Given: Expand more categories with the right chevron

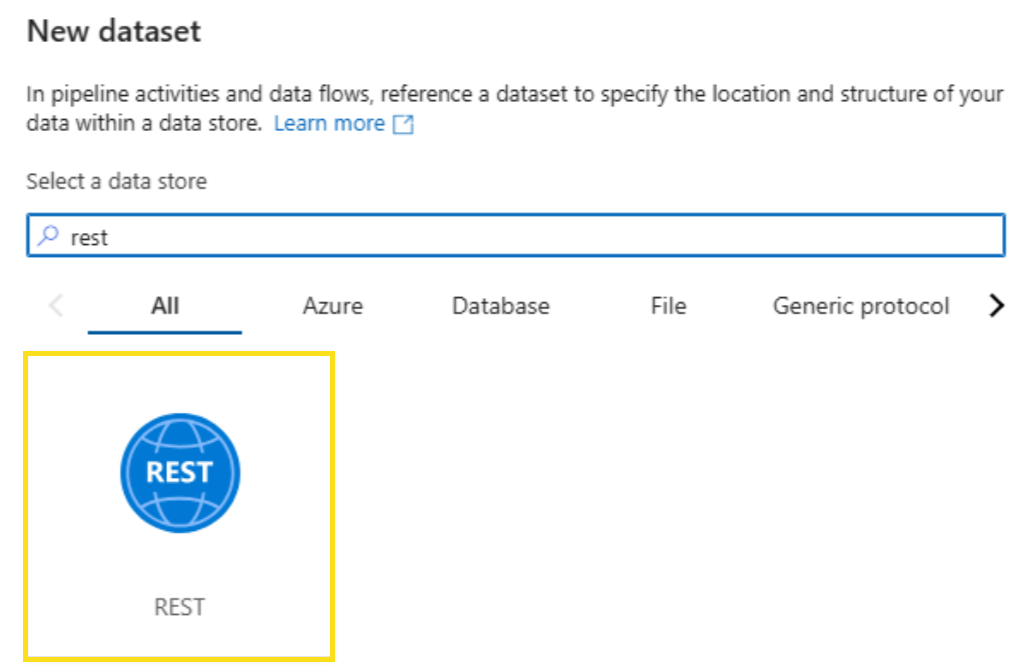Looking at the screenshot, I should [x=995, y=306].
